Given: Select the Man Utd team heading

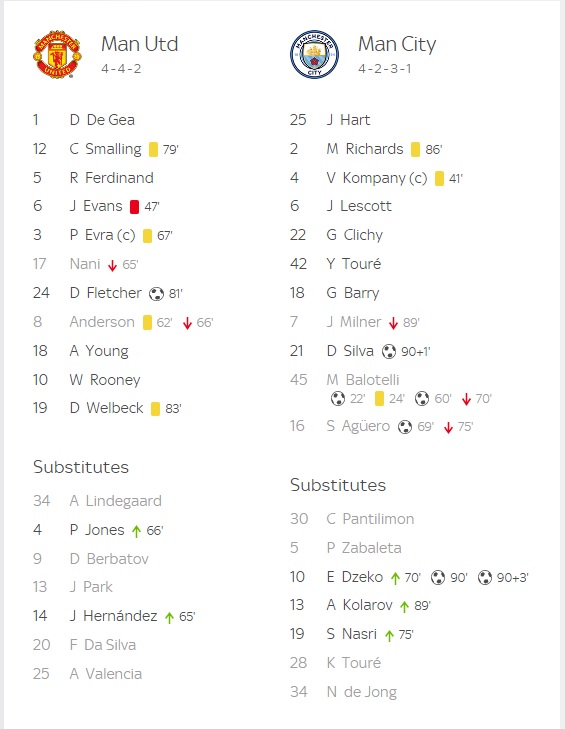Looking at the screenshot, I should tap(140, 44).
